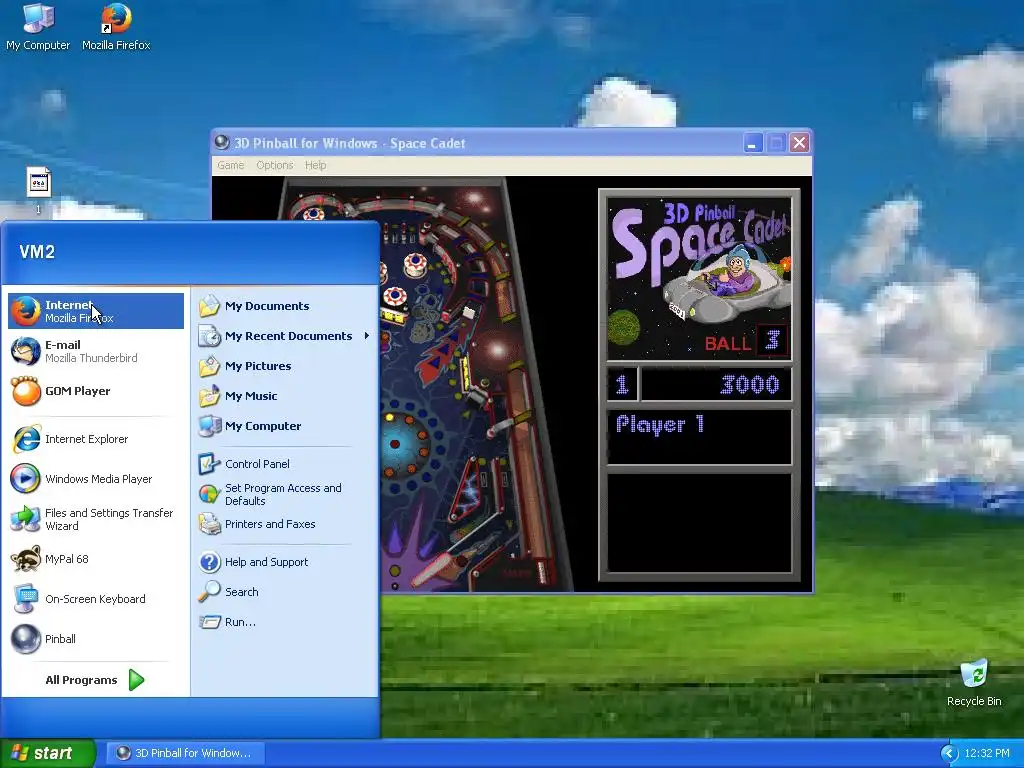Open Printers and Faxes icon

tap(209, 524)
